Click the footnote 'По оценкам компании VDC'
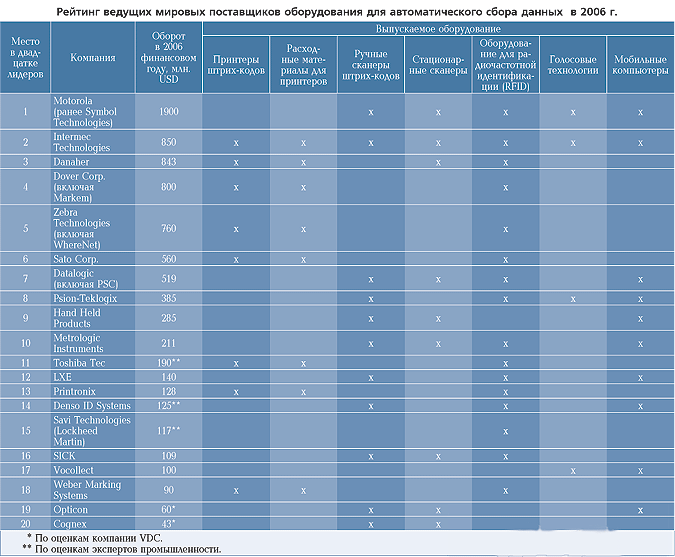Image resolution: width=675 pixels, height=557 pixels. 99,538
